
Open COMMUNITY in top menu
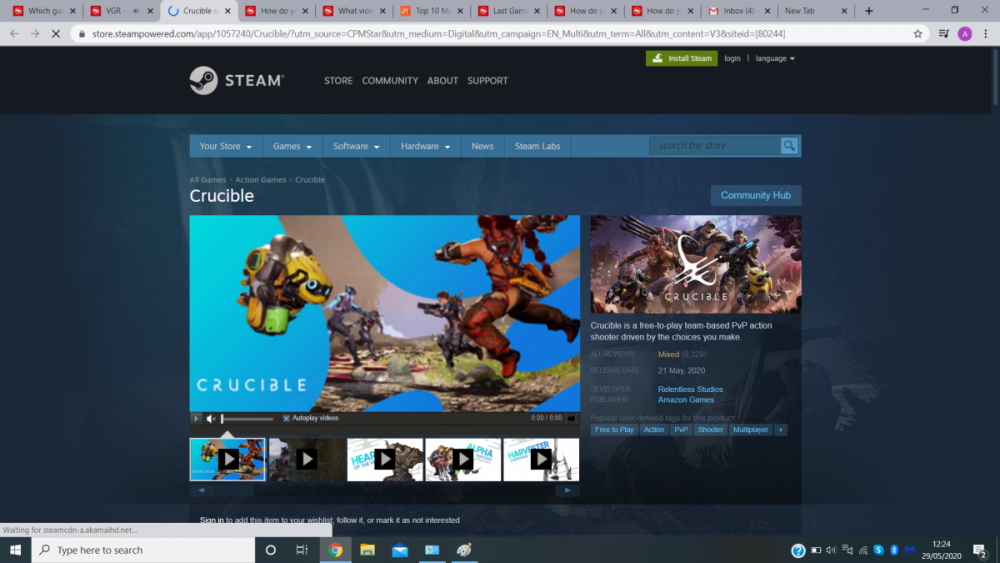pos(390,80)
